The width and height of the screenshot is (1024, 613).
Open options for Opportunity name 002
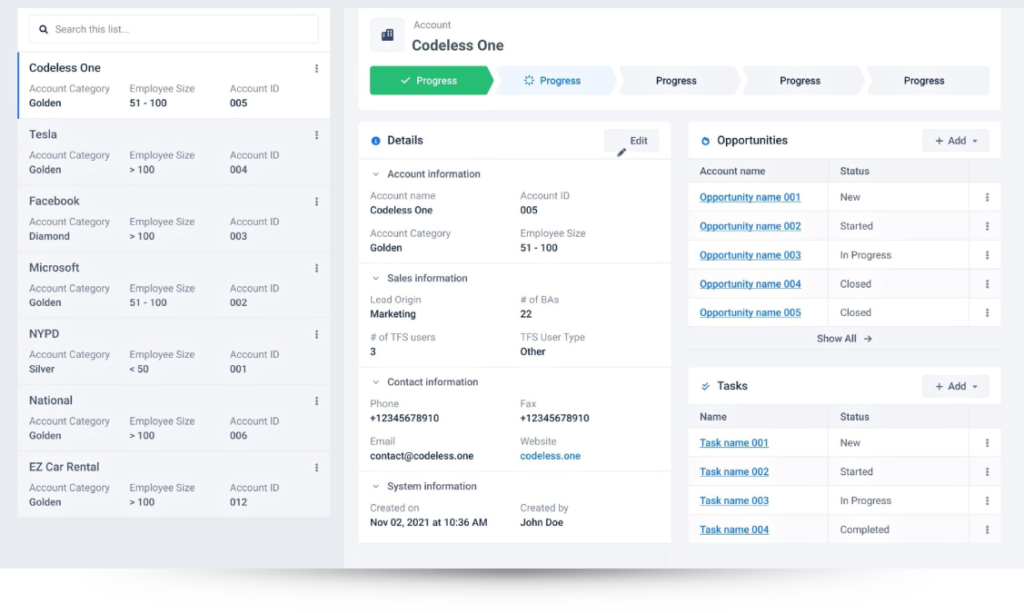pyautogui.click(x=987, y=226)
